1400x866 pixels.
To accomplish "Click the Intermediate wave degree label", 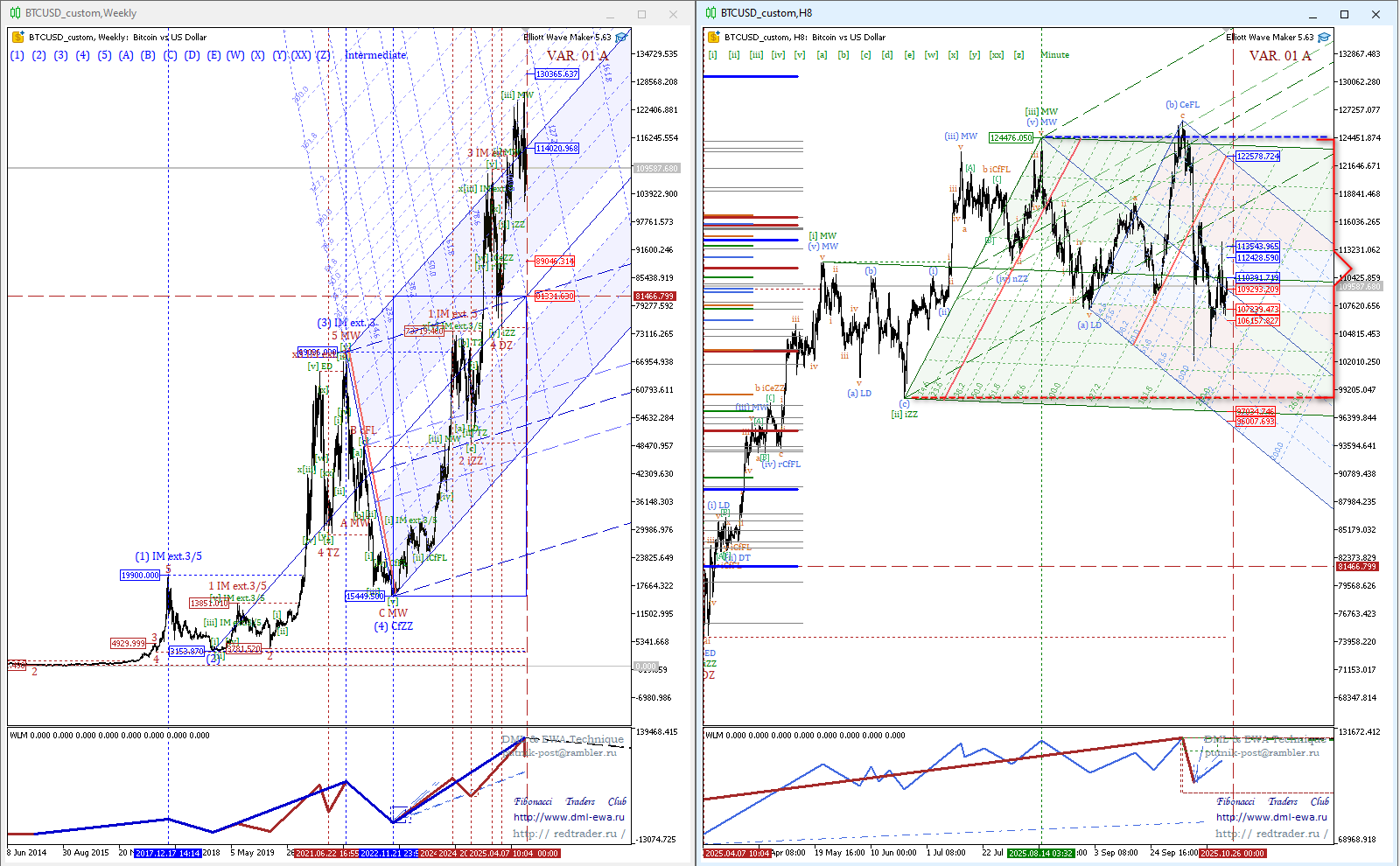I will (375, 55).
